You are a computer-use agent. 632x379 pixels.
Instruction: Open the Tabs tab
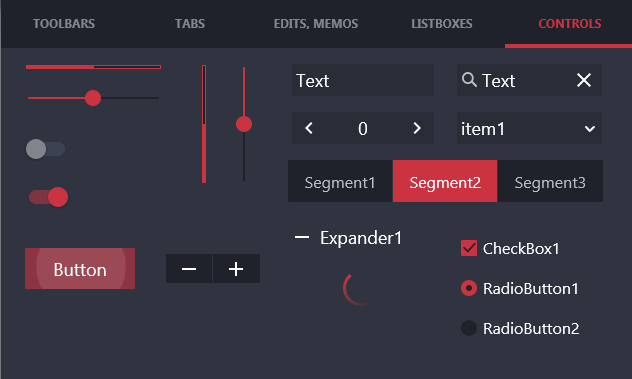[x=190, y=24]
